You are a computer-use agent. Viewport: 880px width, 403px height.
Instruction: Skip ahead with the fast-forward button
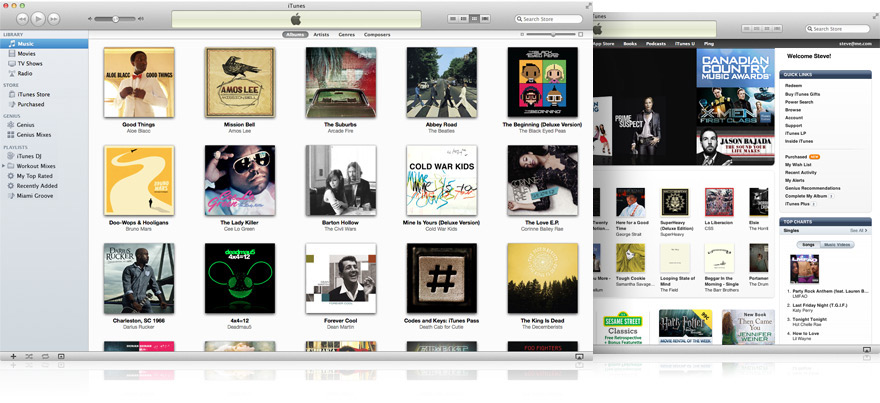(53, 19)
